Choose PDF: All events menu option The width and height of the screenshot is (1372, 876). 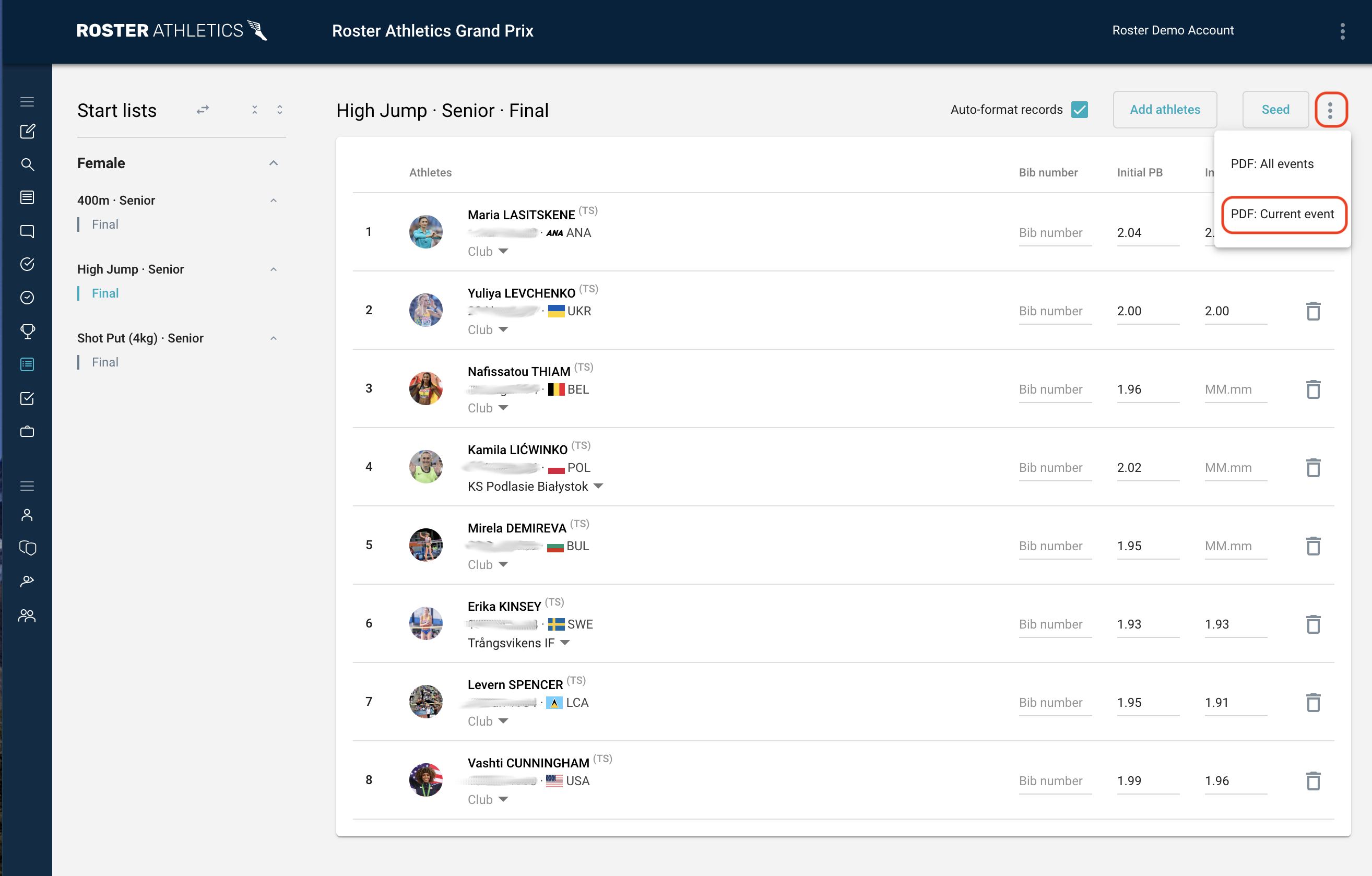[x=1272, y=164]
